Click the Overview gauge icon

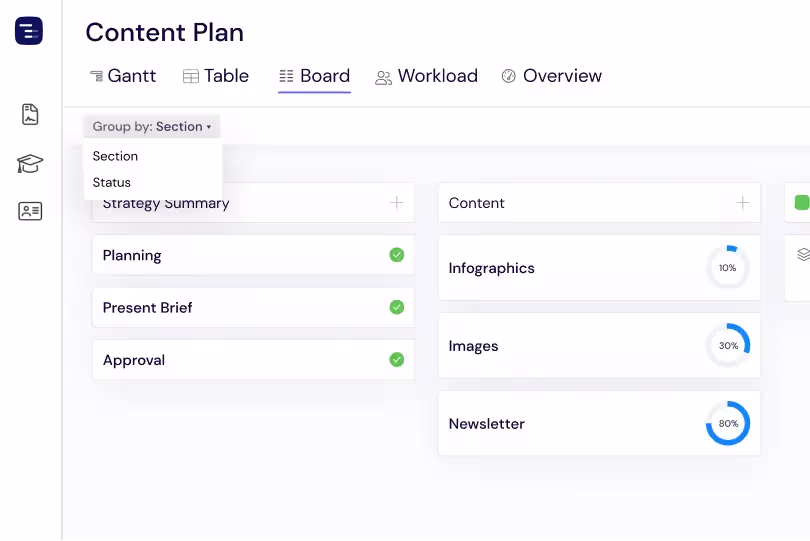[x=508, y=76]
